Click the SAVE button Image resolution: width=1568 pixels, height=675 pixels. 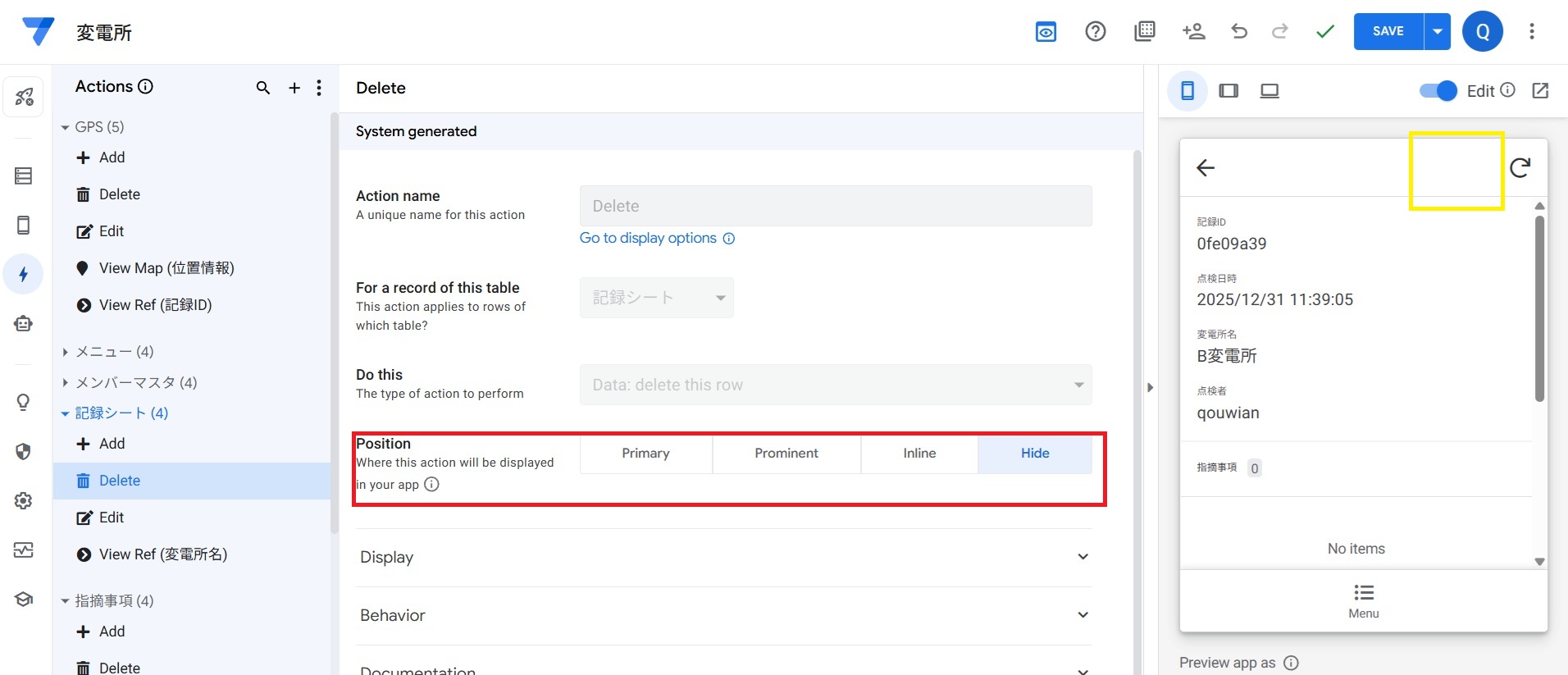click(1388, 31)
